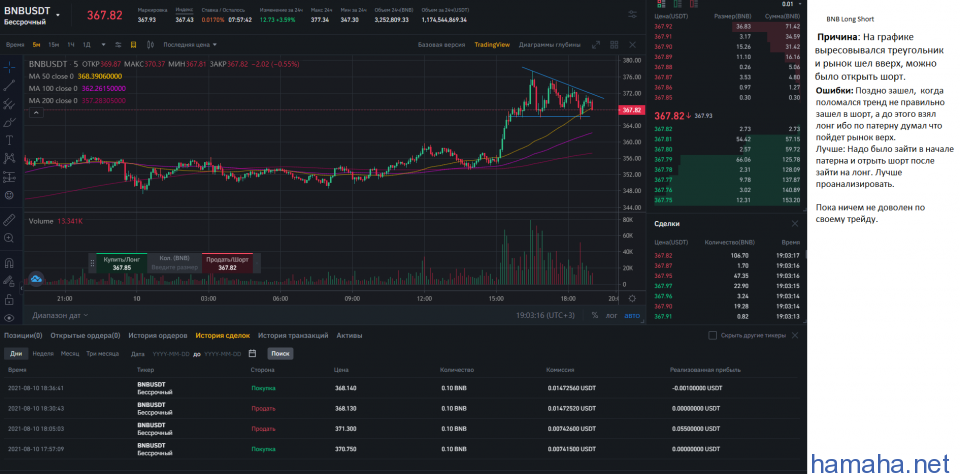
Task: Toggle авто auto scale
Action: (x=632, y=315)
